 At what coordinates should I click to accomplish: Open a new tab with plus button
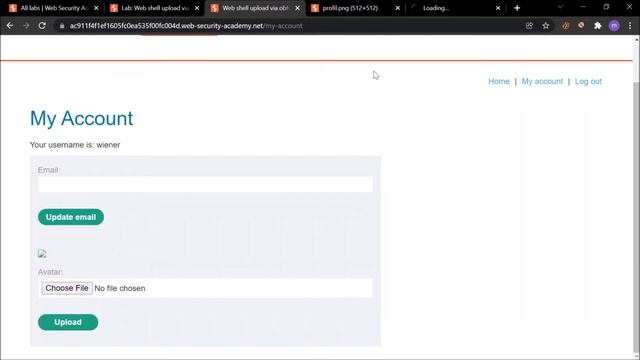(x=517, y=8)
